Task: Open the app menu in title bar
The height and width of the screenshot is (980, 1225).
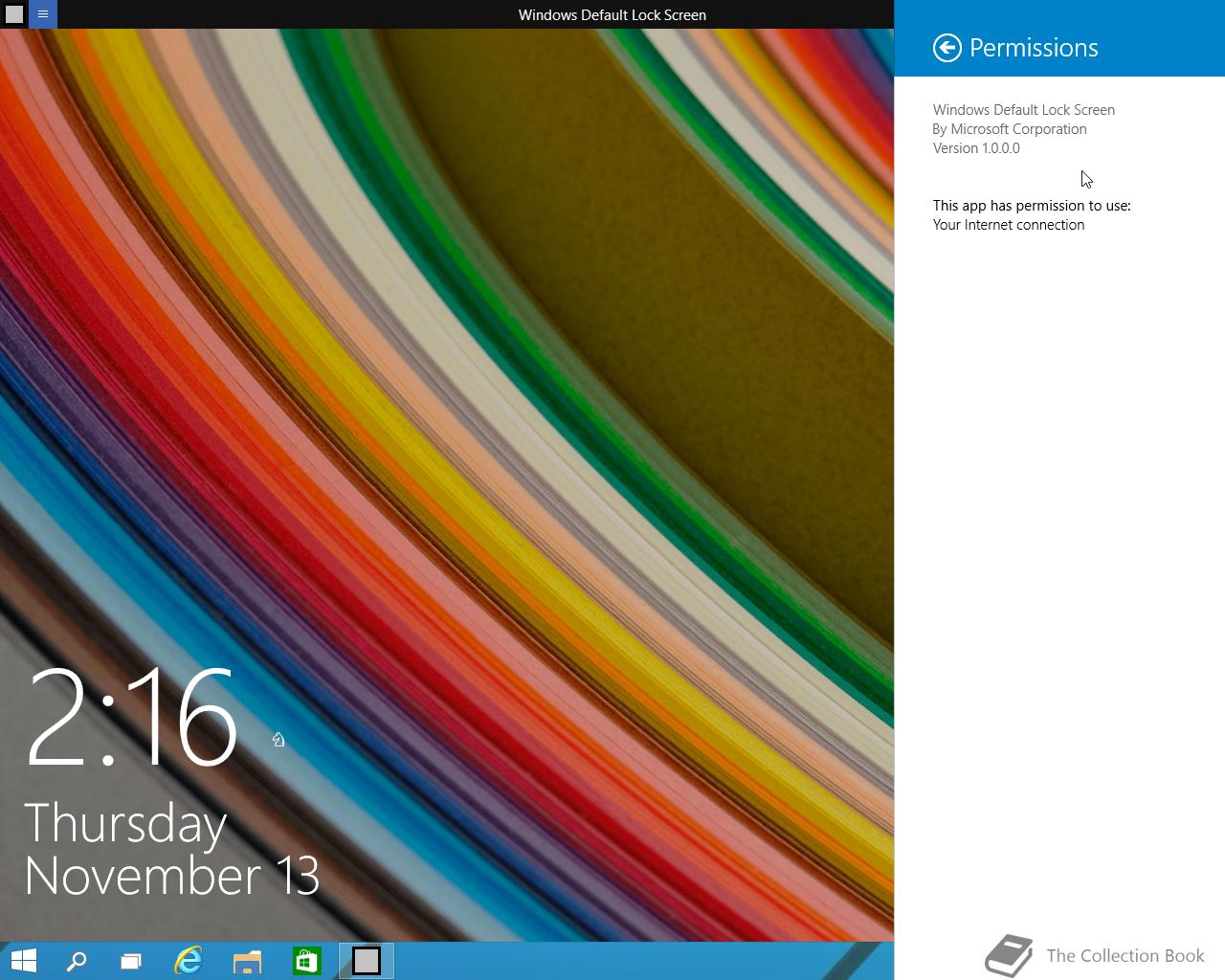Action: (x=43, y=14)
